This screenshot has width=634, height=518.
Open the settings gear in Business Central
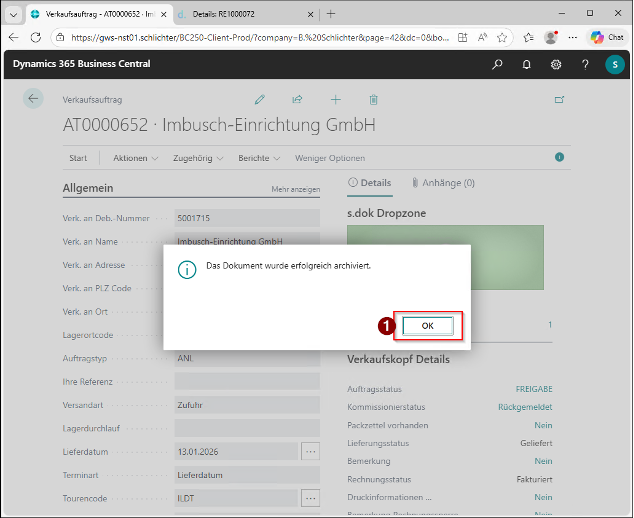click(x=556, y=64)
